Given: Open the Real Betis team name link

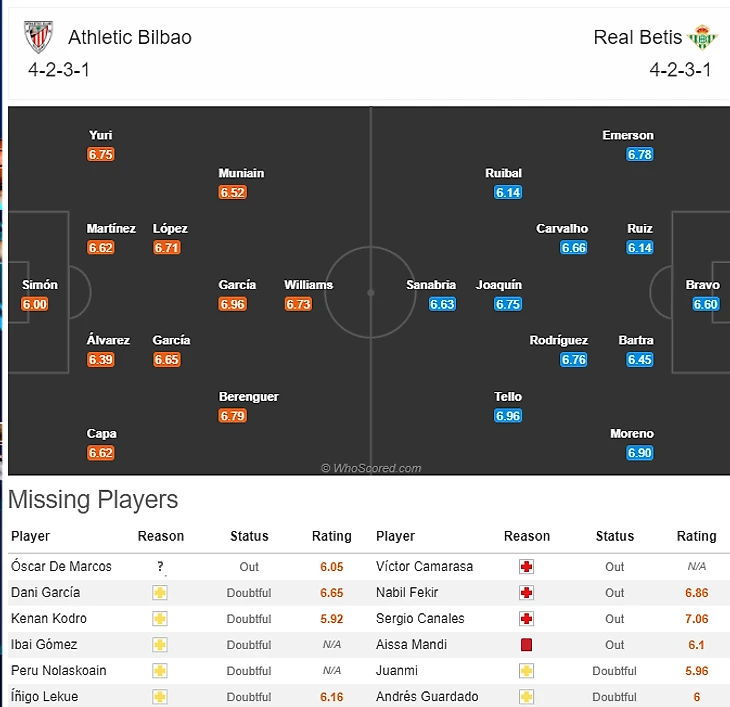Looking at the screenshot, I should click(638, 38).
